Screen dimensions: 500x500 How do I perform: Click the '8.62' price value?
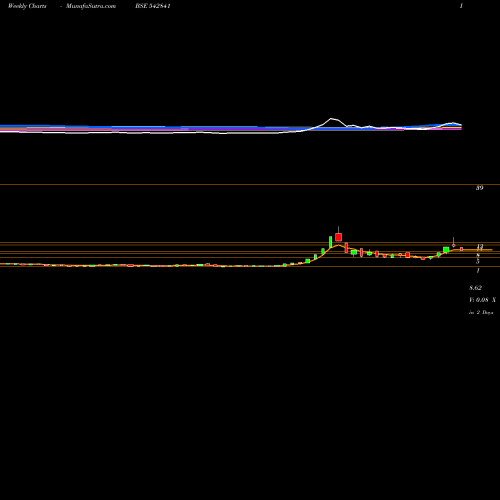pyautogui.click(x=476, y=288)
